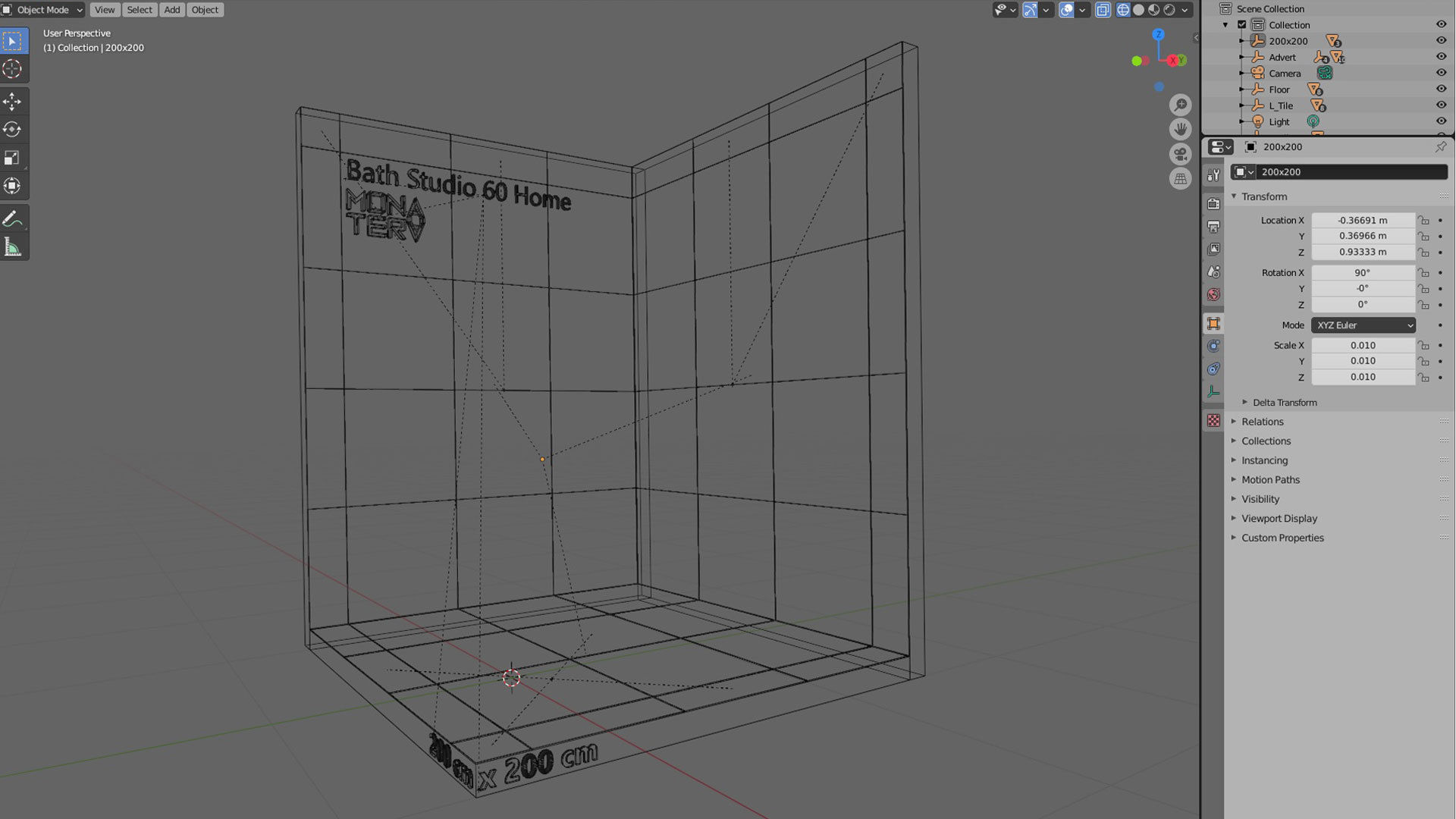The height and width of the screenshot is (819, 1456).
Task: Hide the Advert object via eye icon
Action: coord(1441,57)
